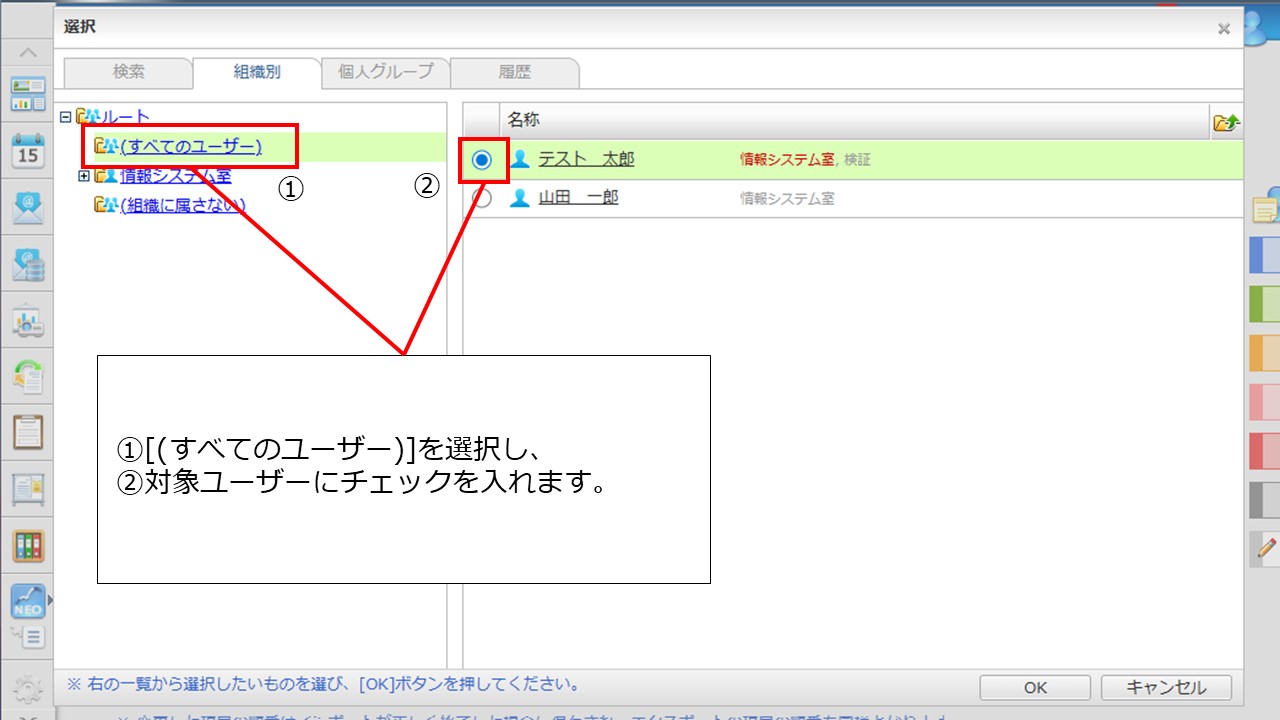Open the mail with database icon
The width and height of the screenshot is (1280, 720).
coord(28,264)
